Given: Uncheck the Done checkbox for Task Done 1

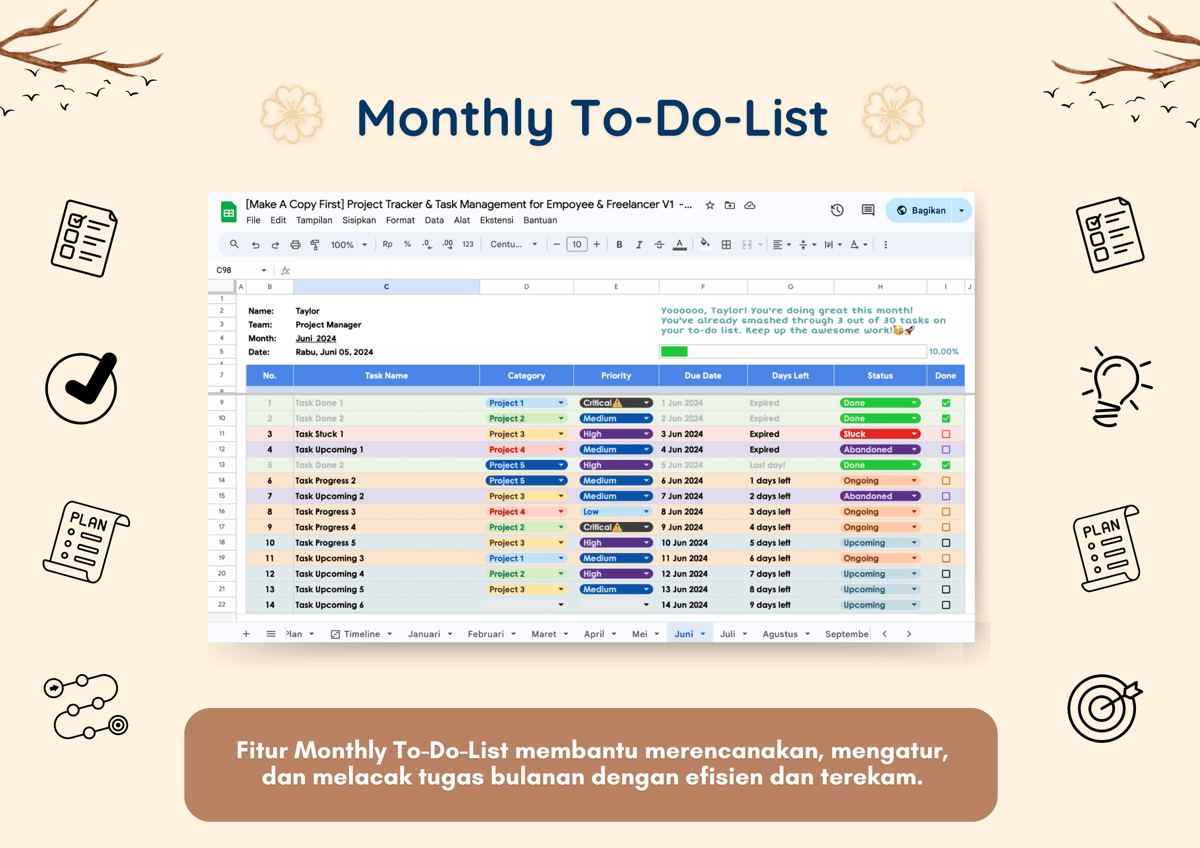Looking at the screenshot, I should (944, 402).
